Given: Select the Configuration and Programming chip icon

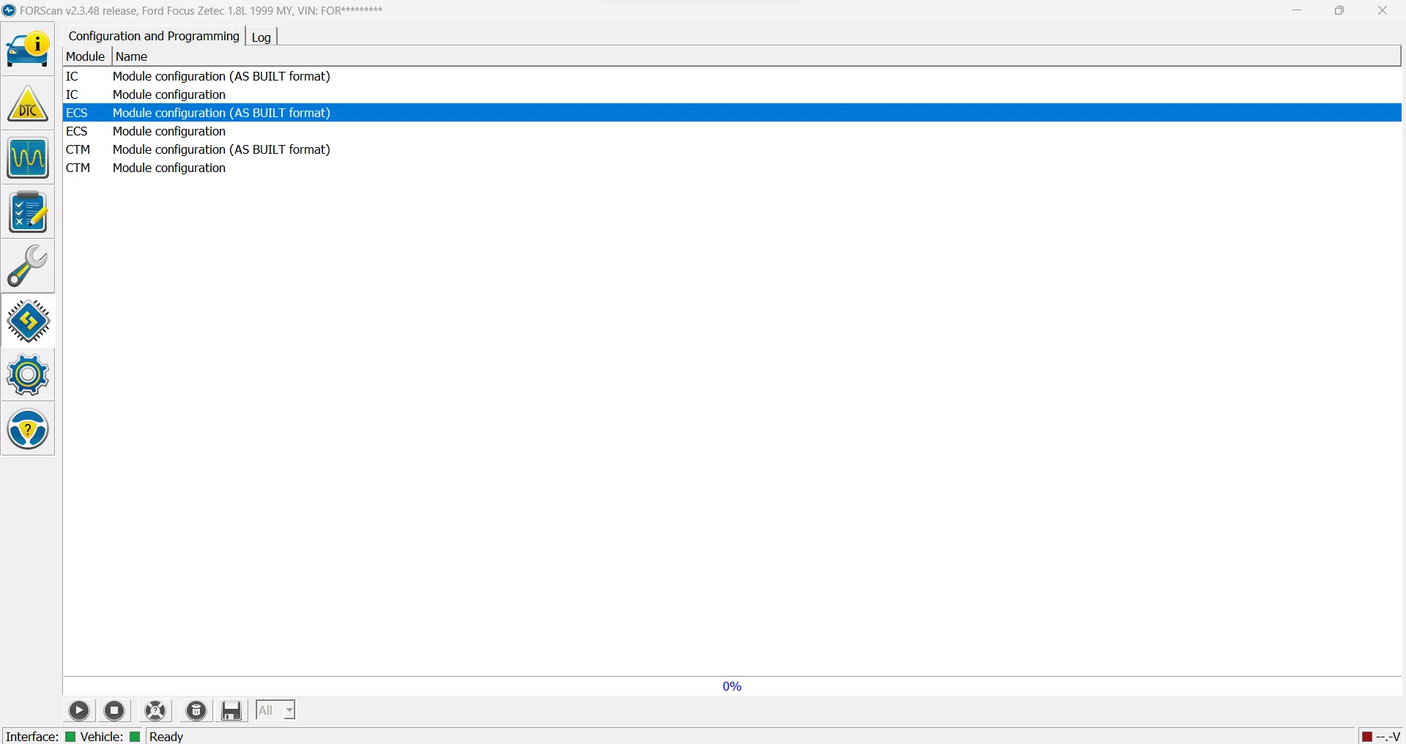Looking at the screenshot, I should [x=27, y=320].
